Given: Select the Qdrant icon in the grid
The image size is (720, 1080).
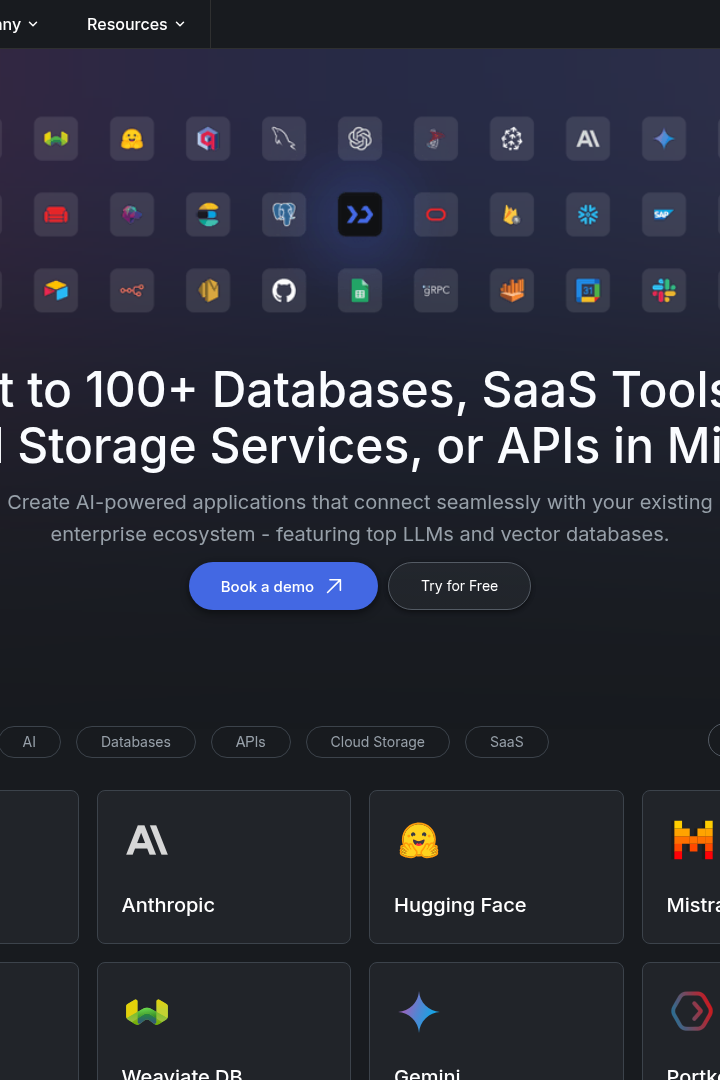Looking at the screenshot, I should [208, 138].
